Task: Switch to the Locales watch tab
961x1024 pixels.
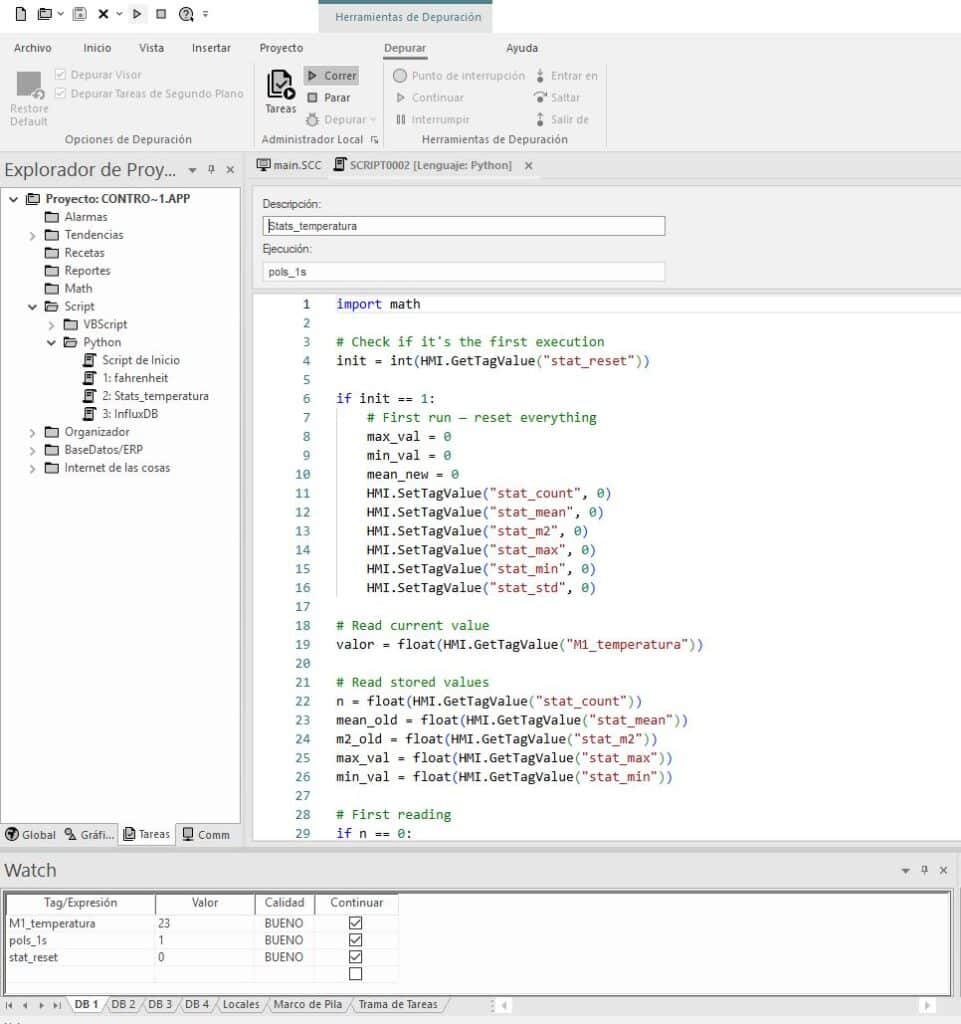Action: pos(241,1004)
